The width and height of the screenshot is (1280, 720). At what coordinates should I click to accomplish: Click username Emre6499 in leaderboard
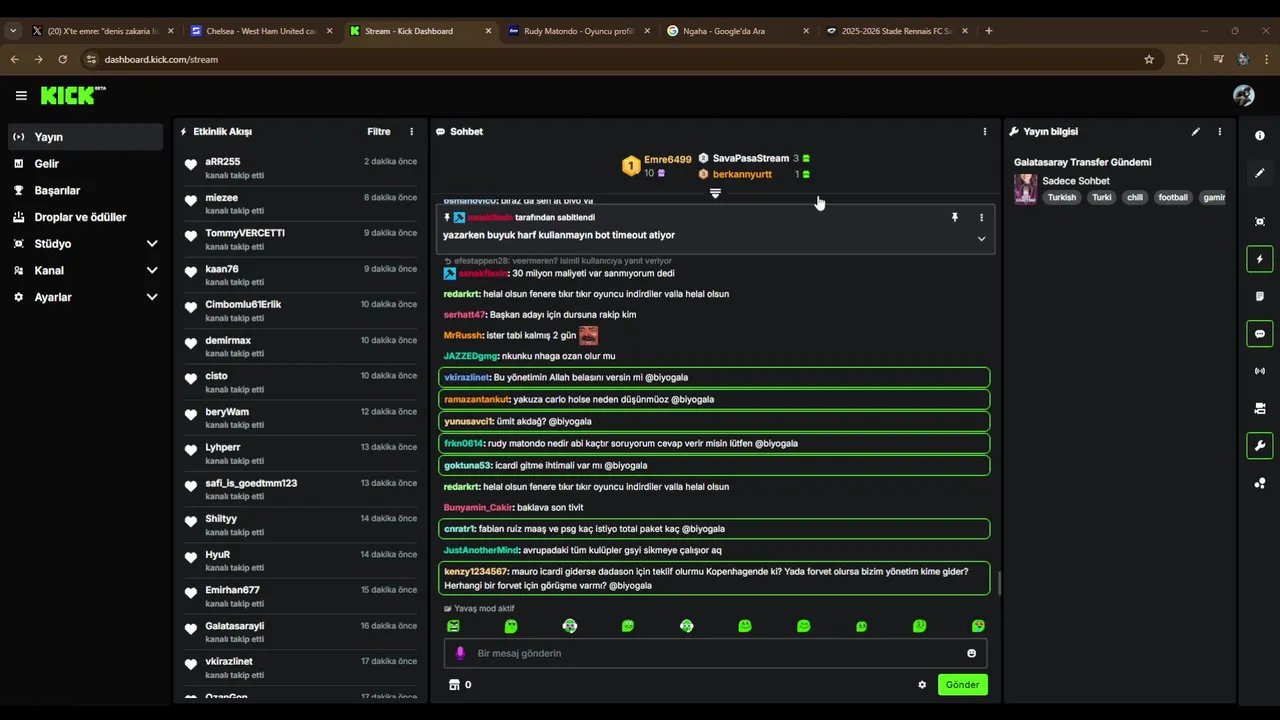point(668,160)
